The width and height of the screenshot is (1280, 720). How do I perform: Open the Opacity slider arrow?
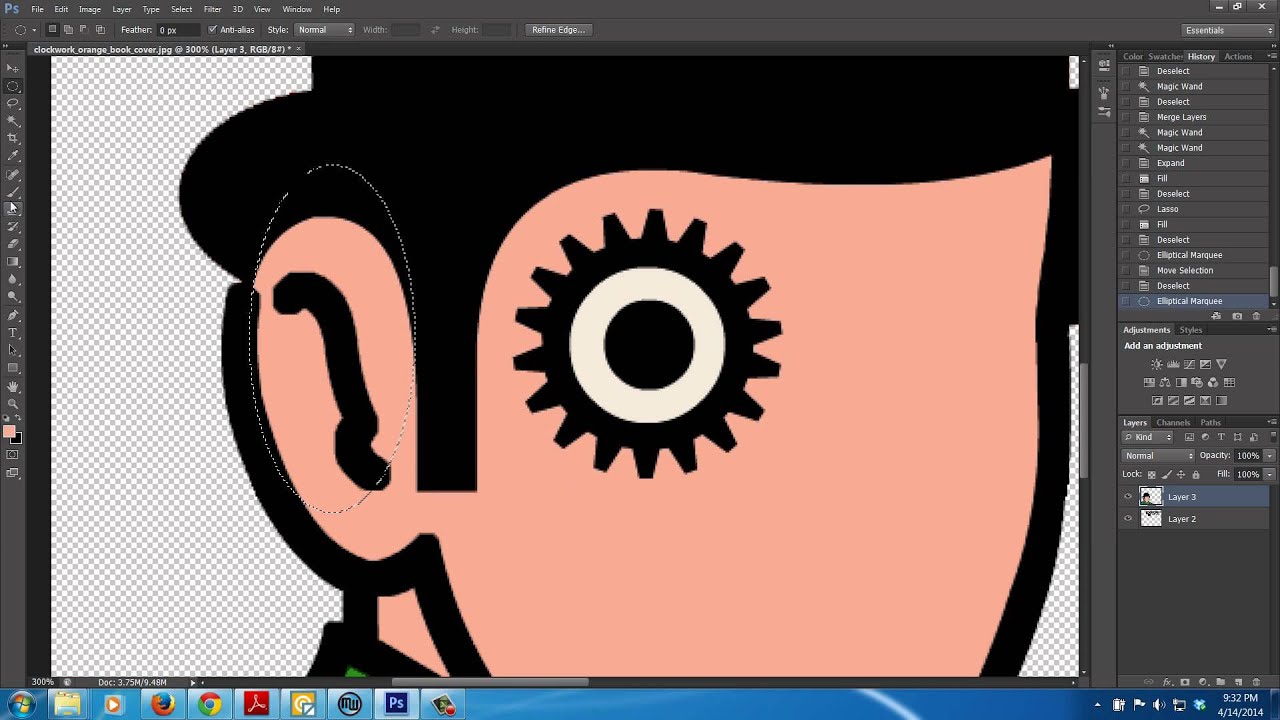click(1269, 456)
